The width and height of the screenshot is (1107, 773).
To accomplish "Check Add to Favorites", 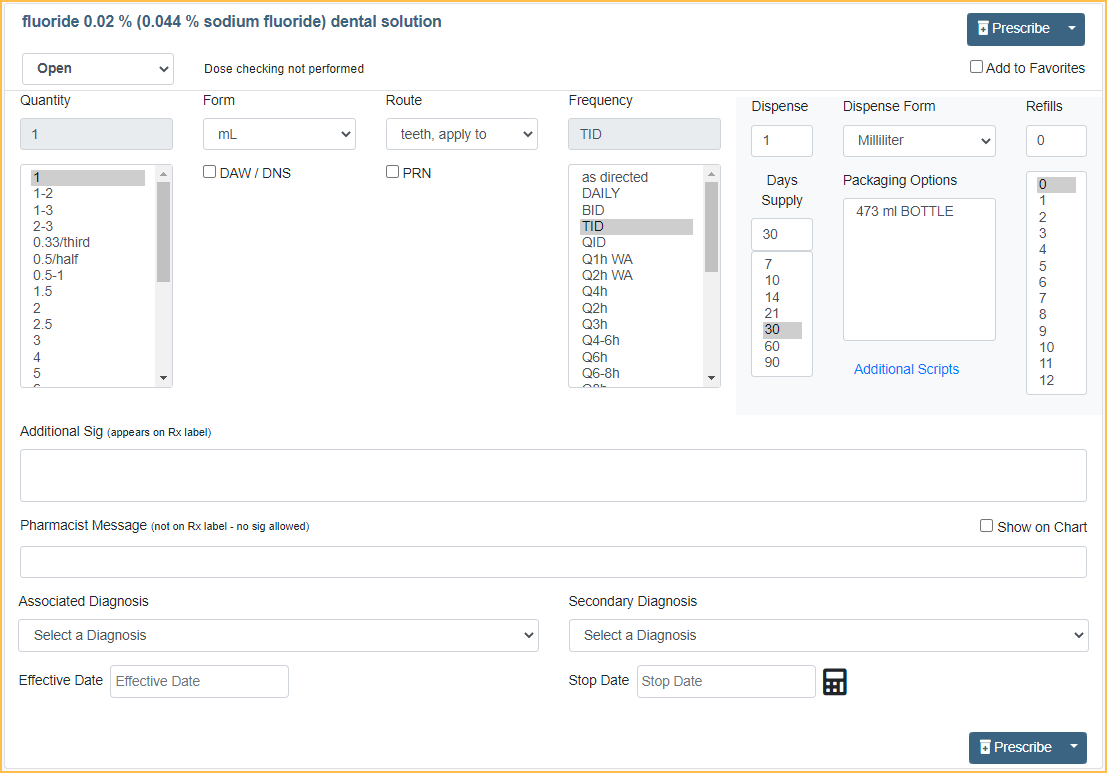I will [x=976, y=67].
